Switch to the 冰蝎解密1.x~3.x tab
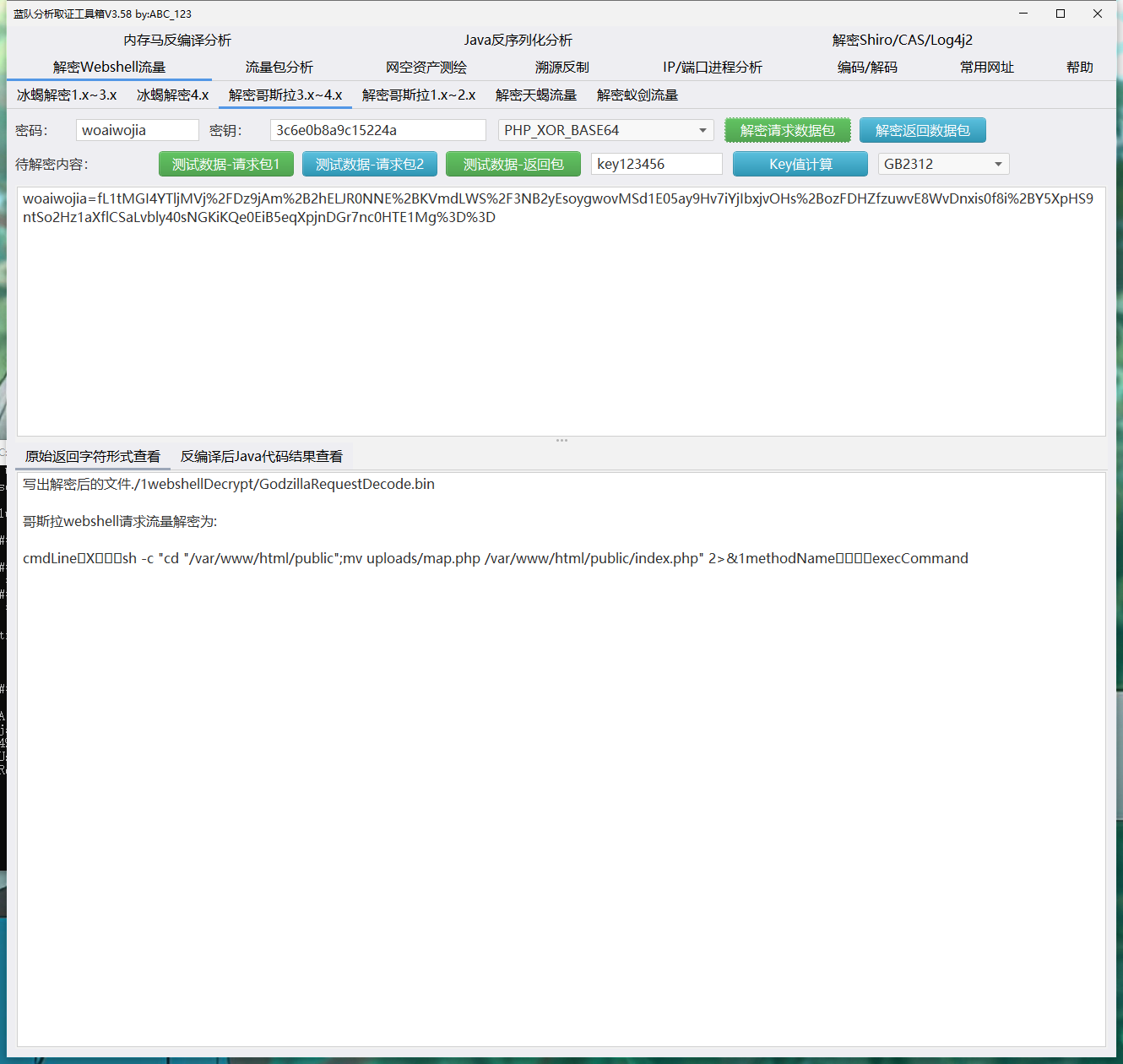Image resolution: width=1123 pixels, height=1064 pixels. click(x=67, y=95)
